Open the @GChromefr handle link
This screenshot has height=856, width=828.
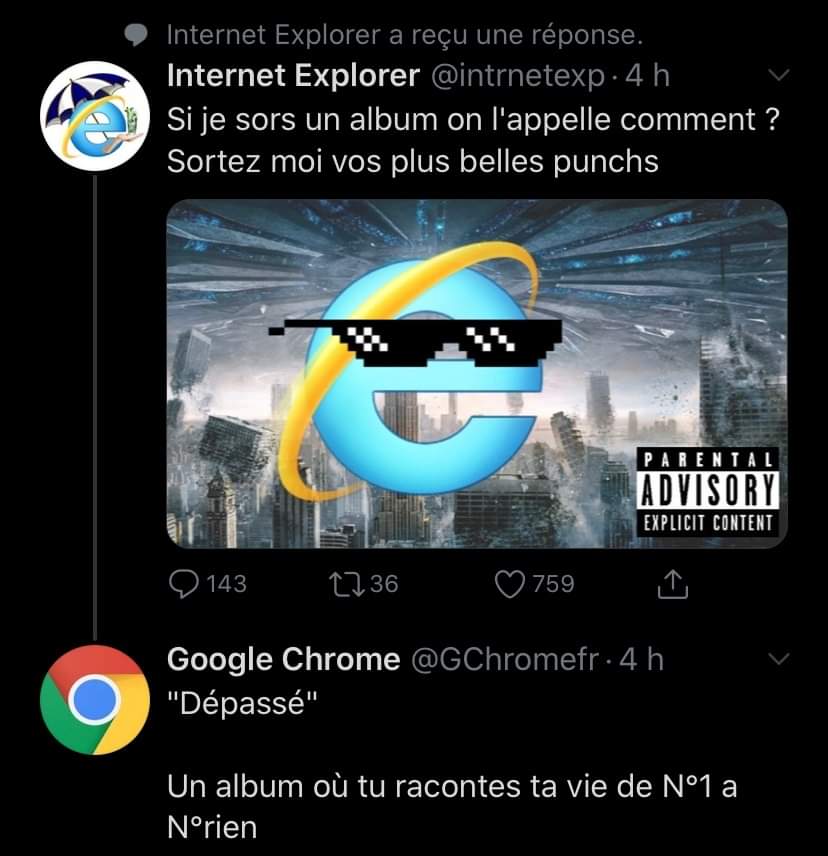pyautogui.click(x=505, y=659)
